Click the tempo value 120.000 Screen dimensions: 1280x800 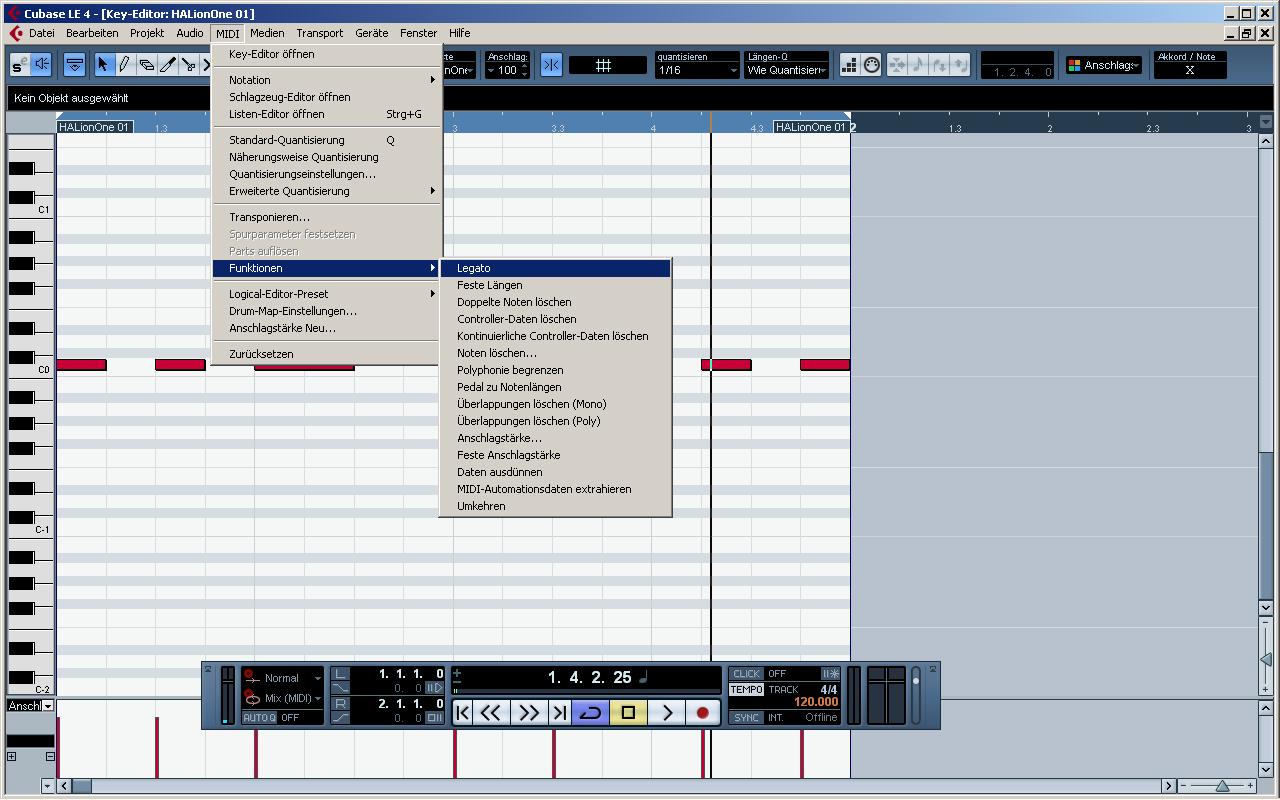(816, 702)
